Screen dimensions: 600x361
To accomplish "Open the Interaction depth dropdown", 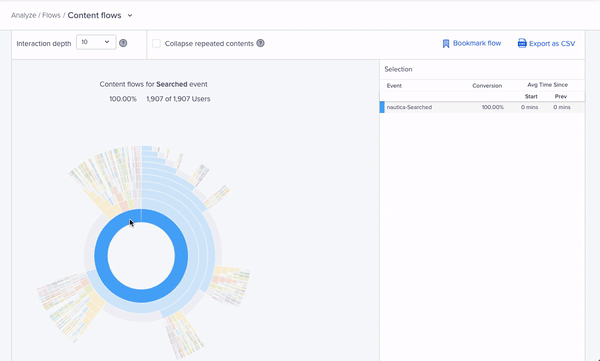I will [96, 42].
